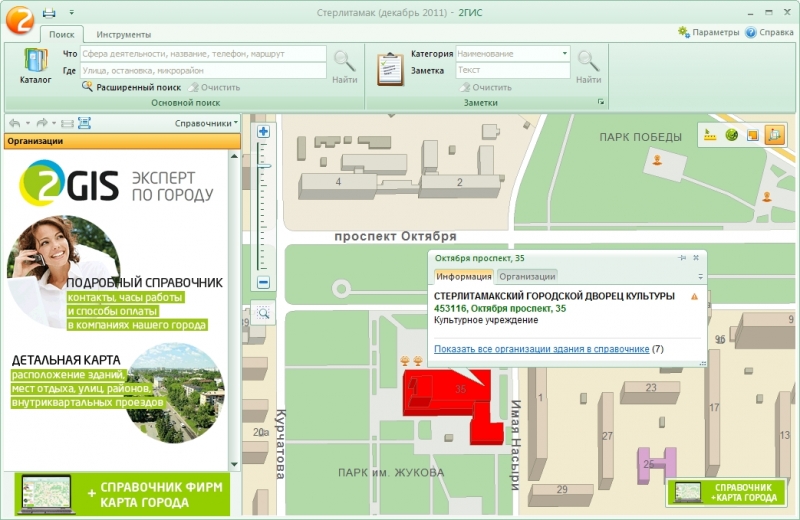
Task: Click the Заметка text field
Action: (512, 70)
